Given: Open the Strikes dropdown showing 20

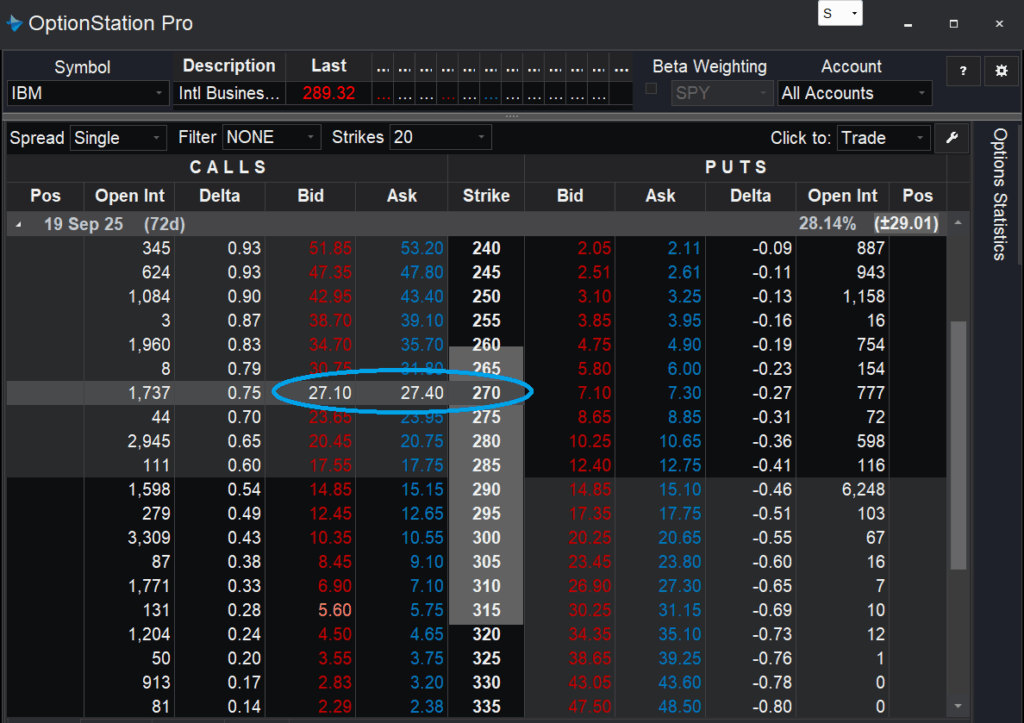Looking at the screenshot, I should 440,137.
